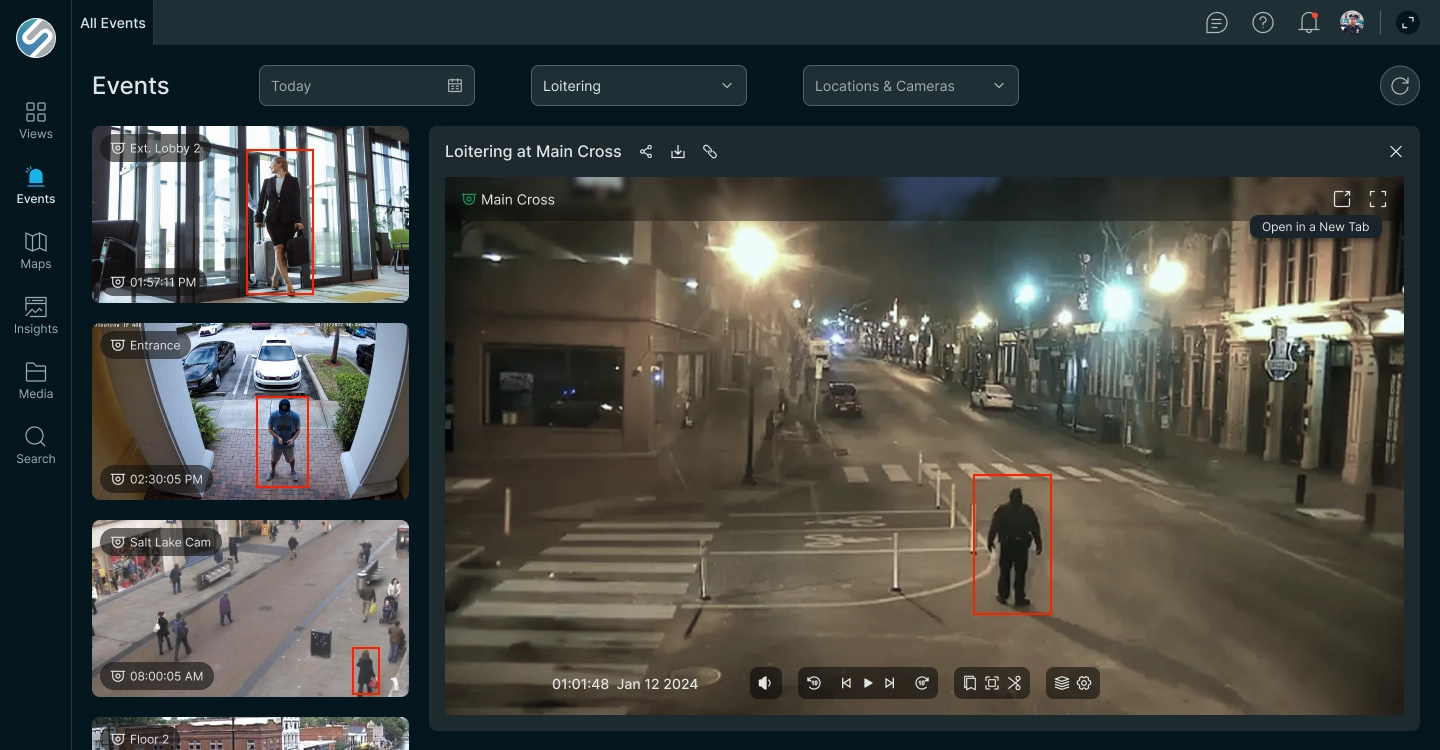Click the clip scissors icon in the video controls

click(1014, 683)
